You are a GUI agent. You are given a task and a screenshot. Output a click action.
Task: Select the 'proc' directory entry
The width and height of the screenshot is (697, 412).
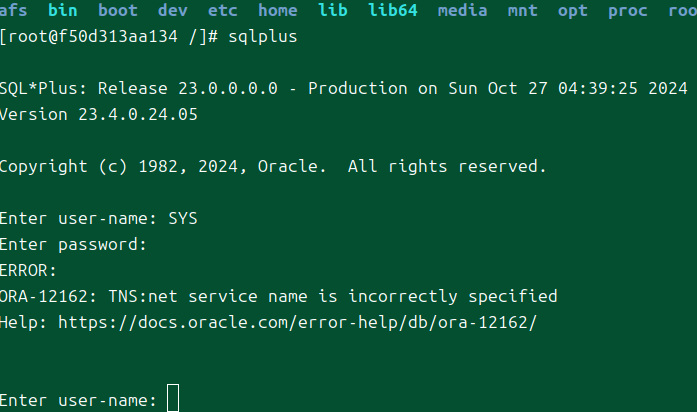click(627, 11)
